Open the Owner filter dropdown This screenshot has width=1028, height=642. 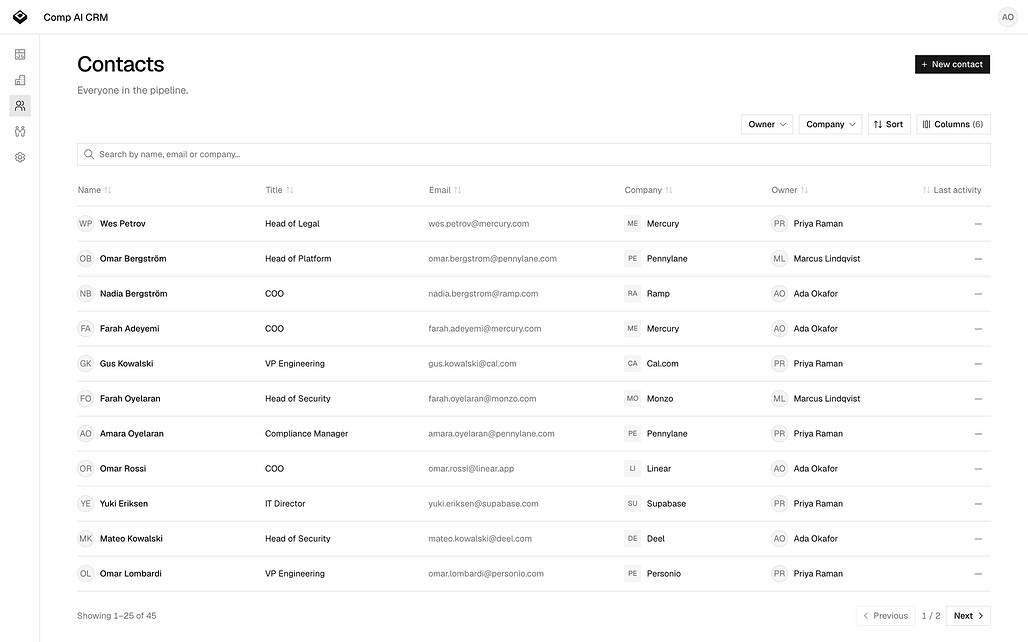pyautogui.click(x=766, y=124)
